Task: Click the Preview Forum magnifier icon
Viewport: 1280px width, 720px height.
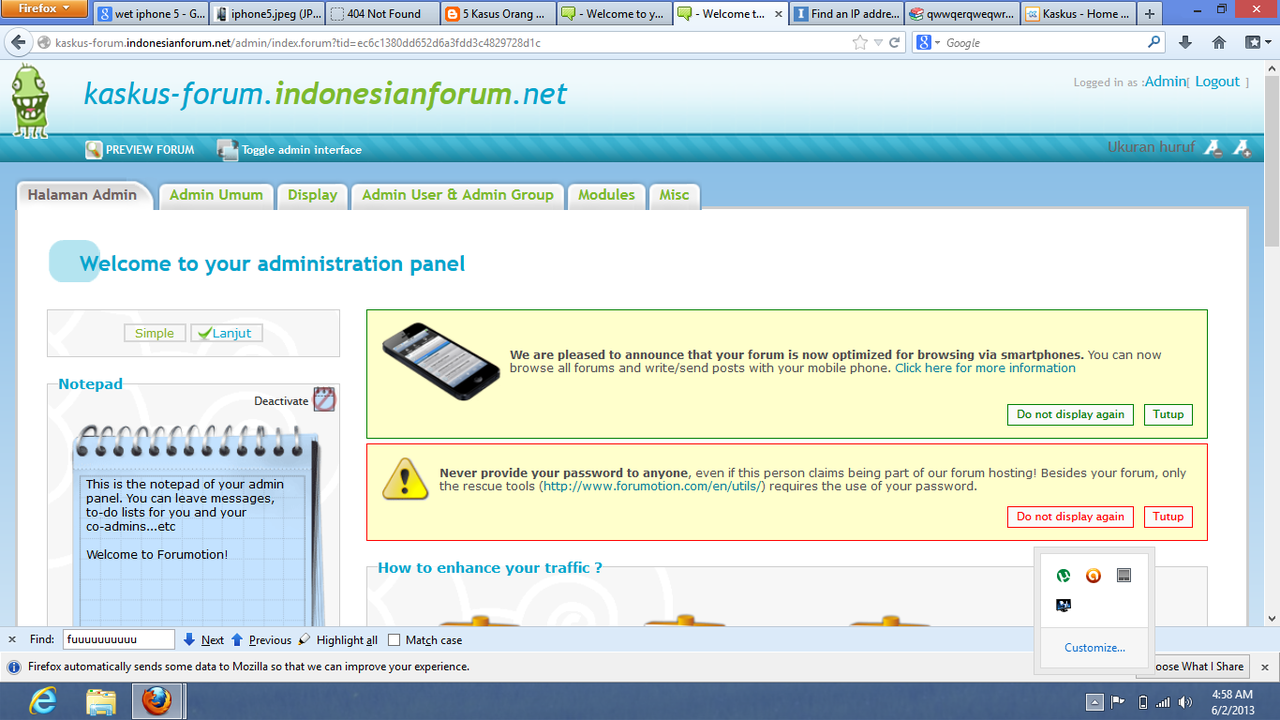Action: (94, 150)
